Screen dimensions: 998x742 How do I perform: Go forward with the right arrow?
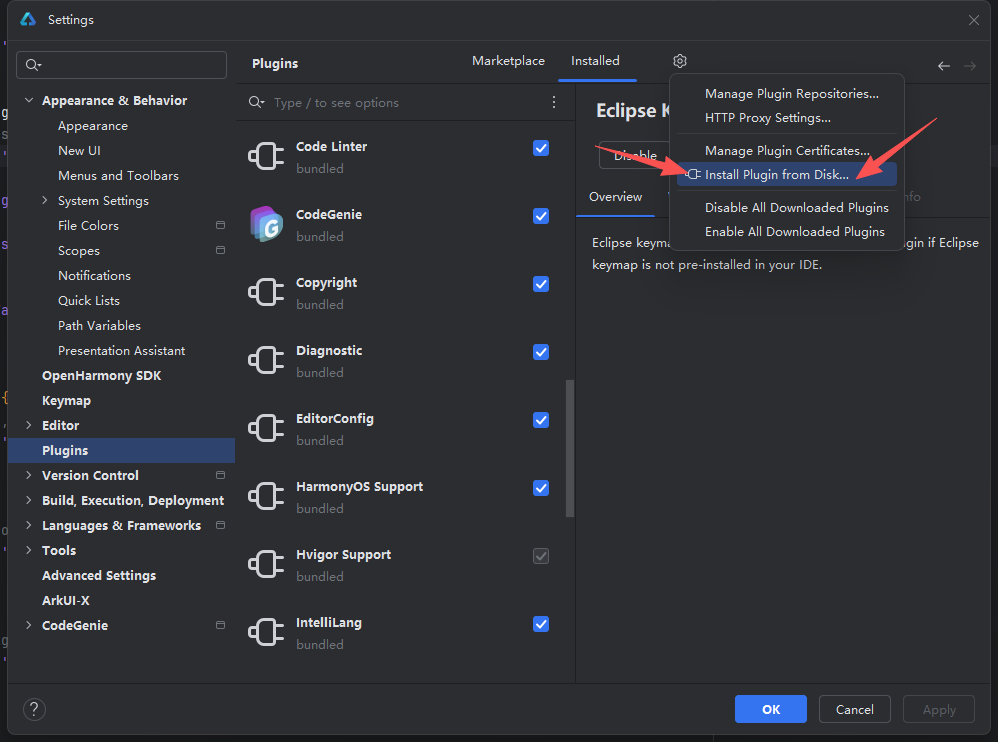point(969,66)
